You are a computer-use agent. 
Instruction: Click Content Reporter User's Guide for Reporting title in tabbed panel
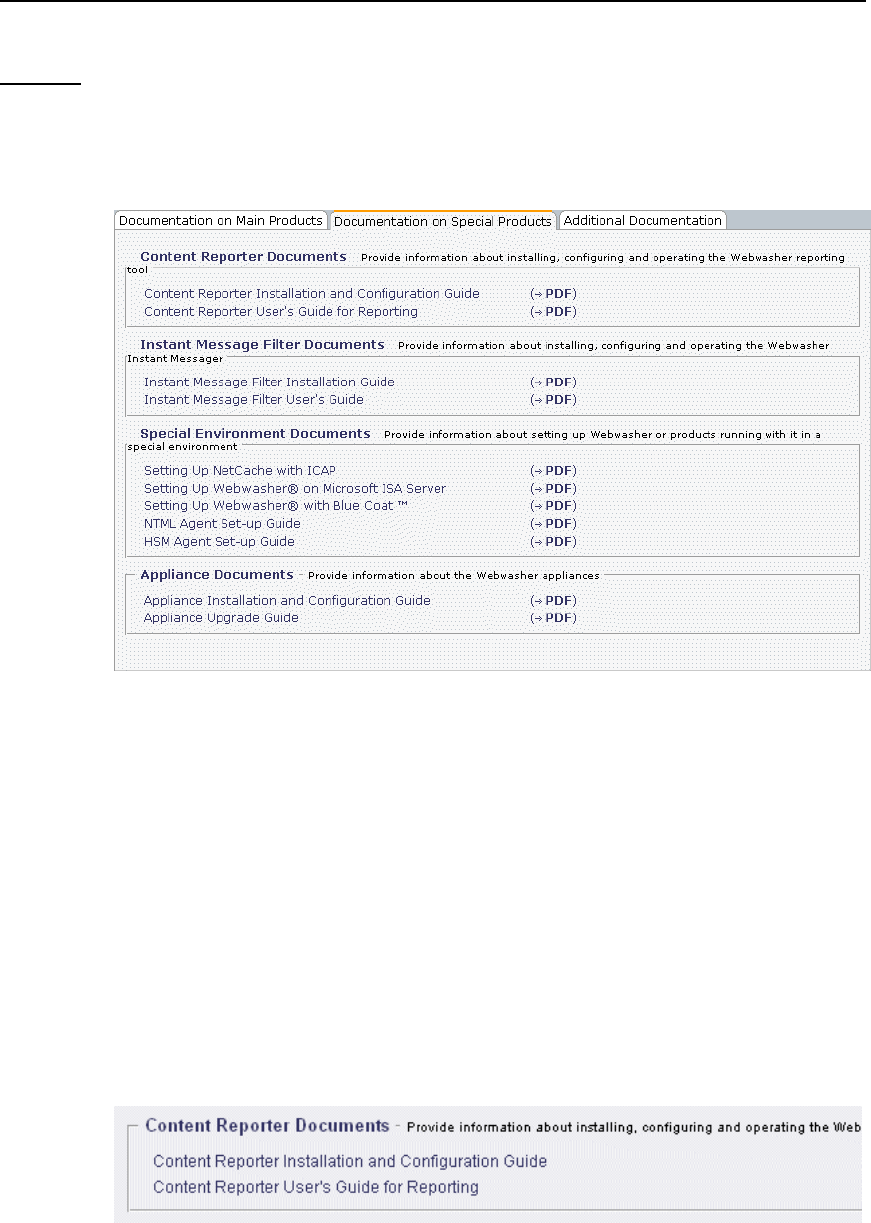coord(281,312)
